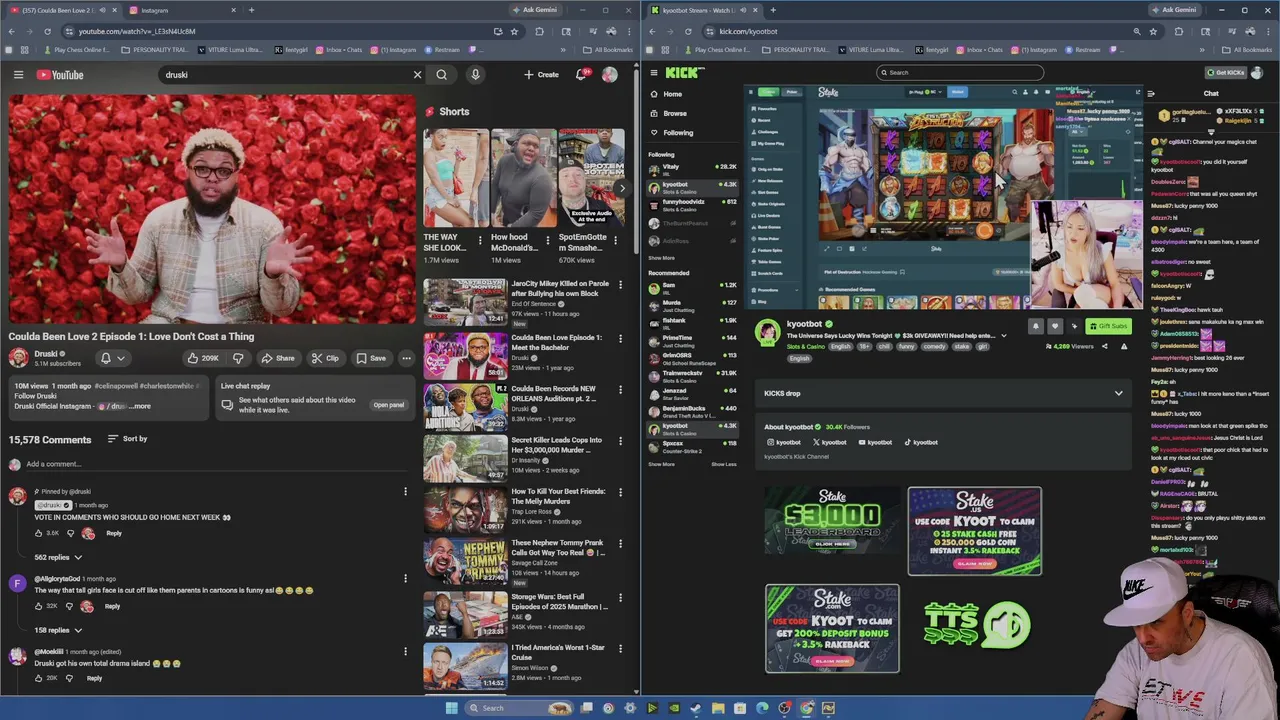This screenshot has width=1280, height=720.
Task: Open the THE WAY SHE LOOK... short
Action: [456, 195]
